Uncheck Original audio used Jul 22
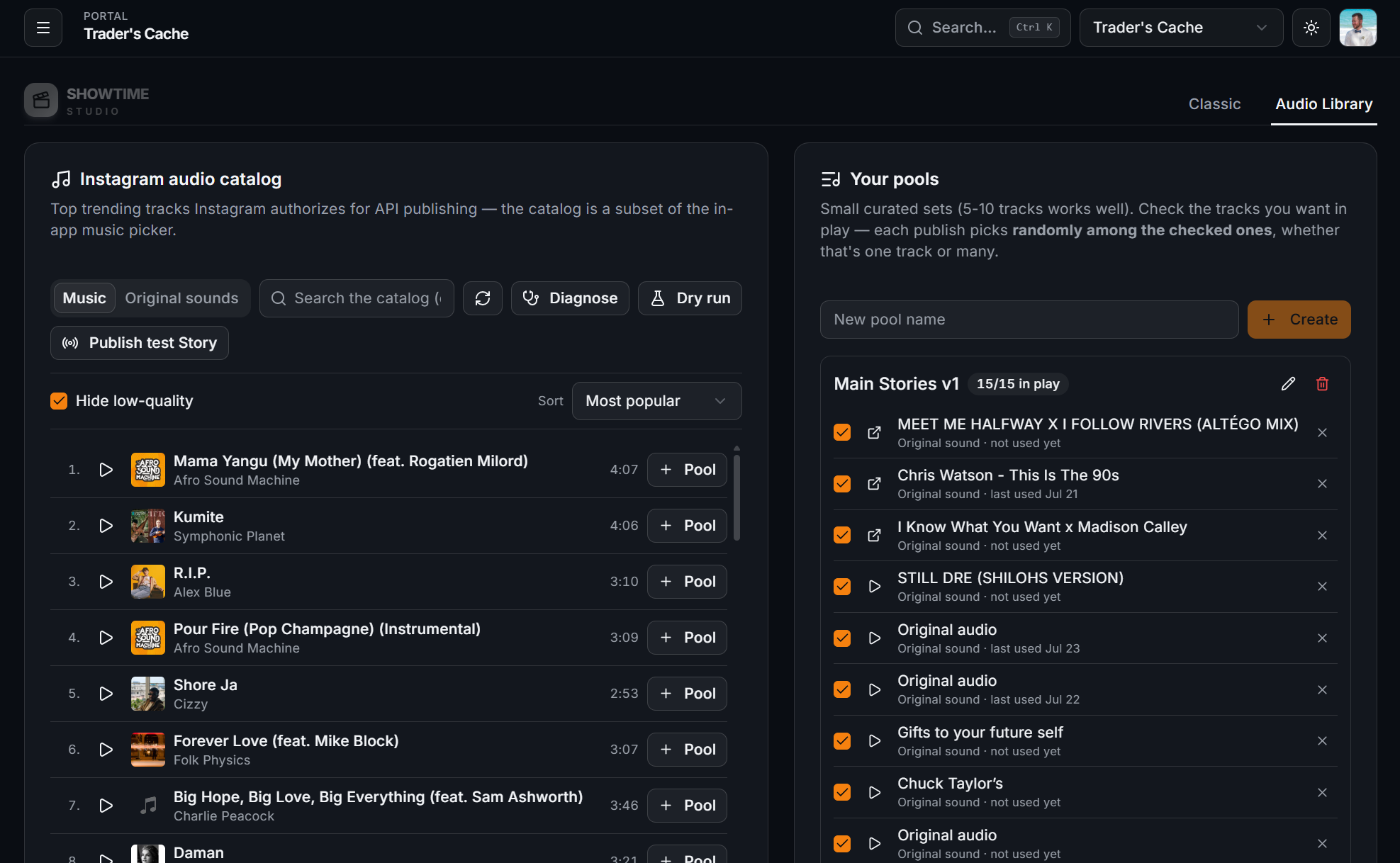 (x=842, y=689)
